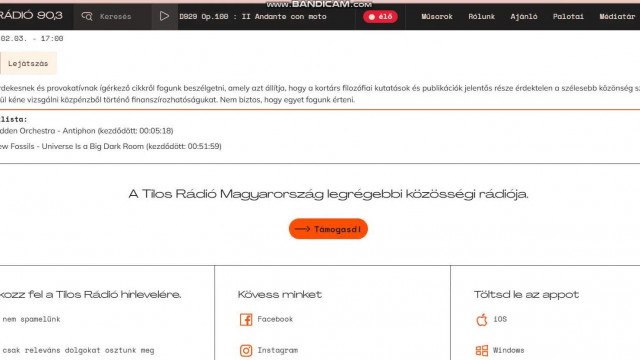Click the Lejátszás play button
This screenshot has width=640, height=360.
pyautogui.click(x=28, y=63)
